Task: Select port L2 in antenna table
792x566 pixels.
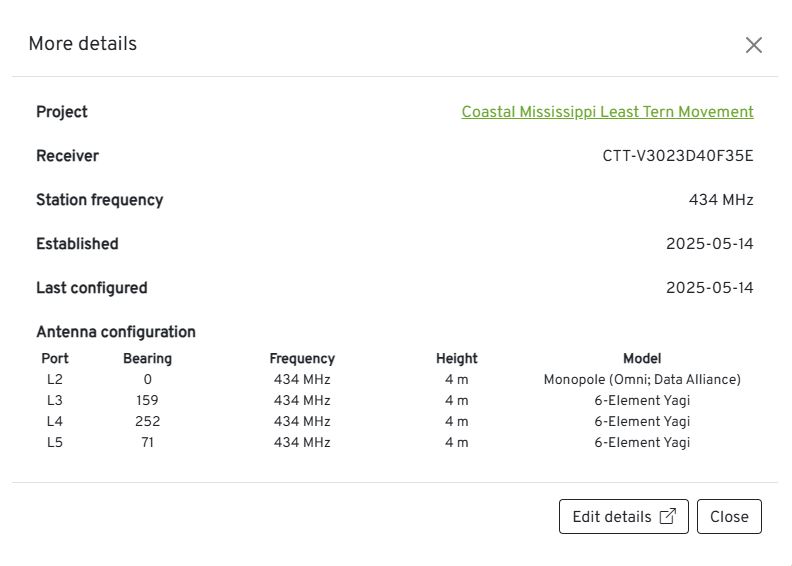Action: click(x=55, y=380)
